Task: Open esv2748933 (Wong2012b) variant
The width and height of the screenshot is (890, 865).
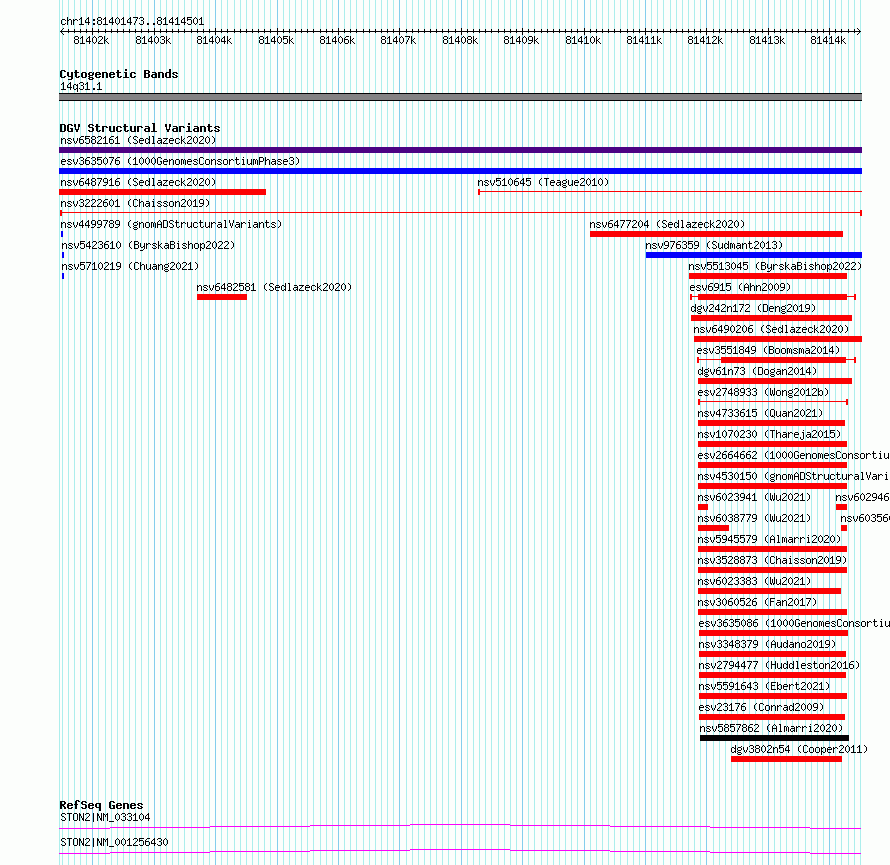Action: point(763,392)
